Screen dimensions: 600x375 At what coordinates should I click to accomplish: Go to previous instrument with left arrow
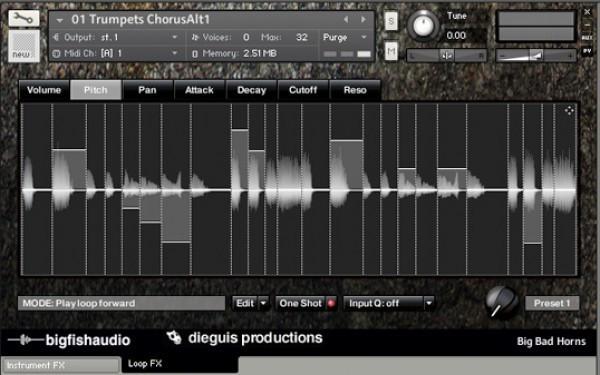346,20
